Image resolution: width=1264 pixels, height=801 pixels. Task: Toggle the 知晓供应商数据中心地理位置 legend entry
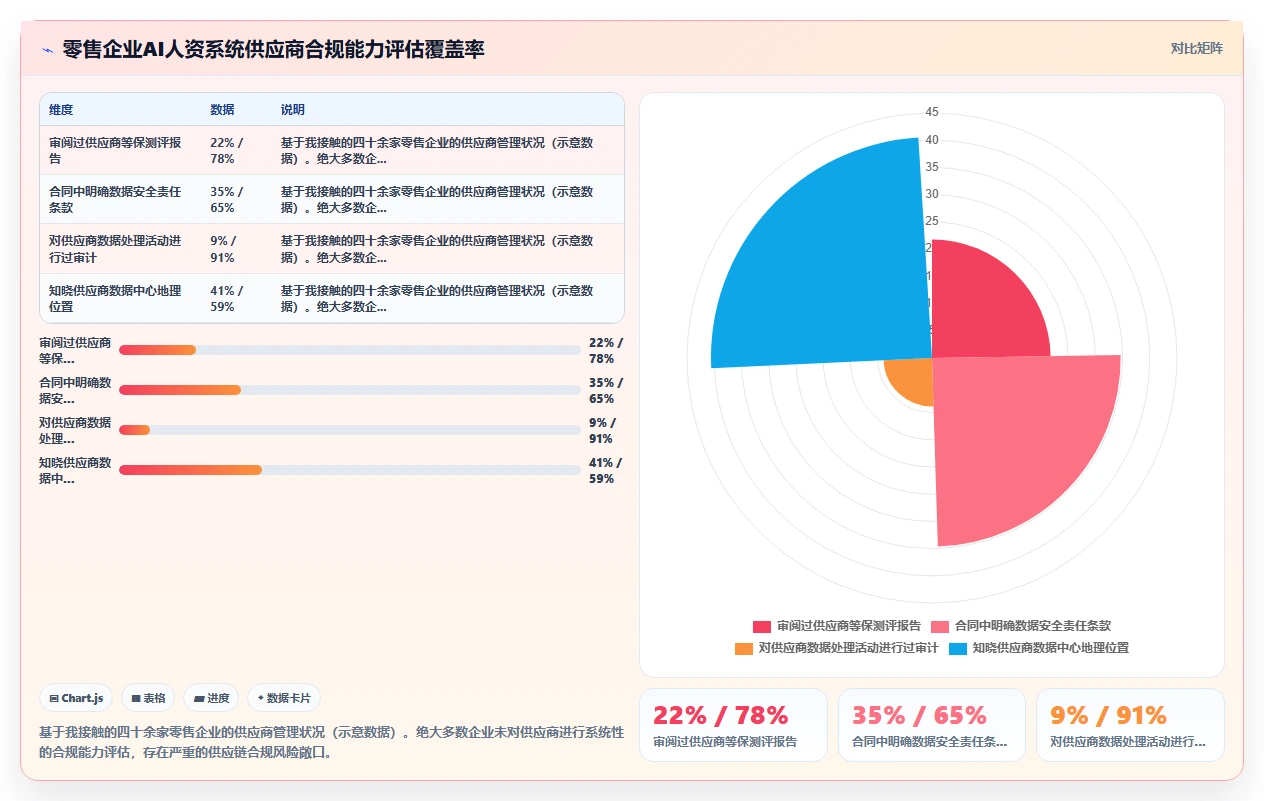(x=1039, y=648)
